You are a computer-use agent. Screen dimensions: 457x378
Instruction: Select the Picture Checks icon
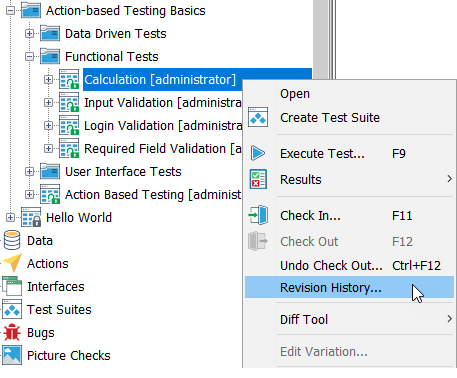click(x=12, y=355)
